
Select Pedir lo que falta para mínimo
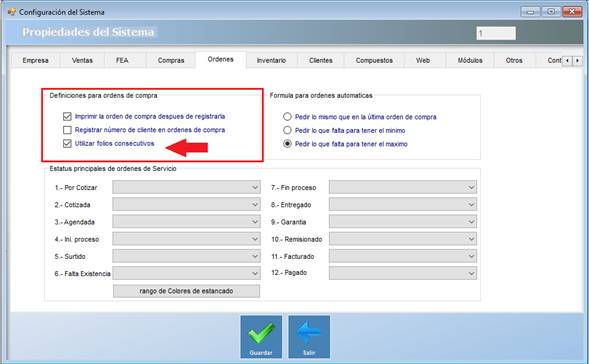[x=287, y=130]
